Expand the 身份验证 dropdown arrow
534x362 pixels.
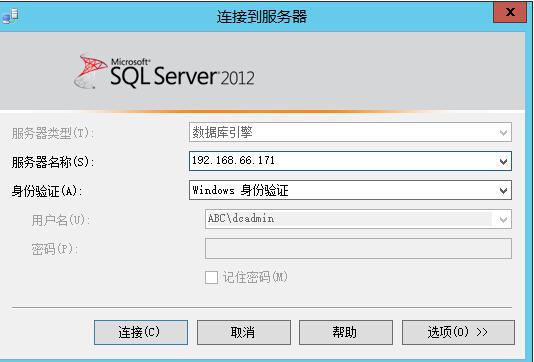pyautogui.click(x=503, y=190)
